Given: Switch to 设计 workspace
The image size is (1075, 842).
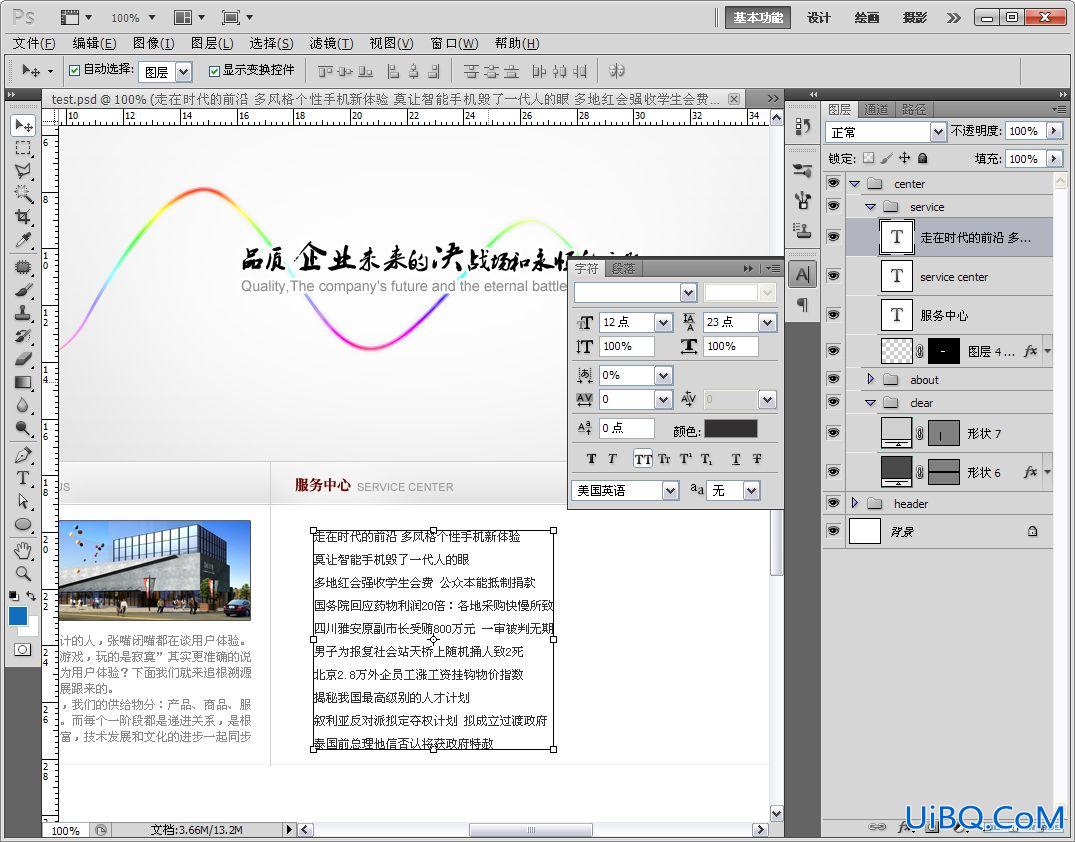Looking at the screenshot, I should click(819, 18).
